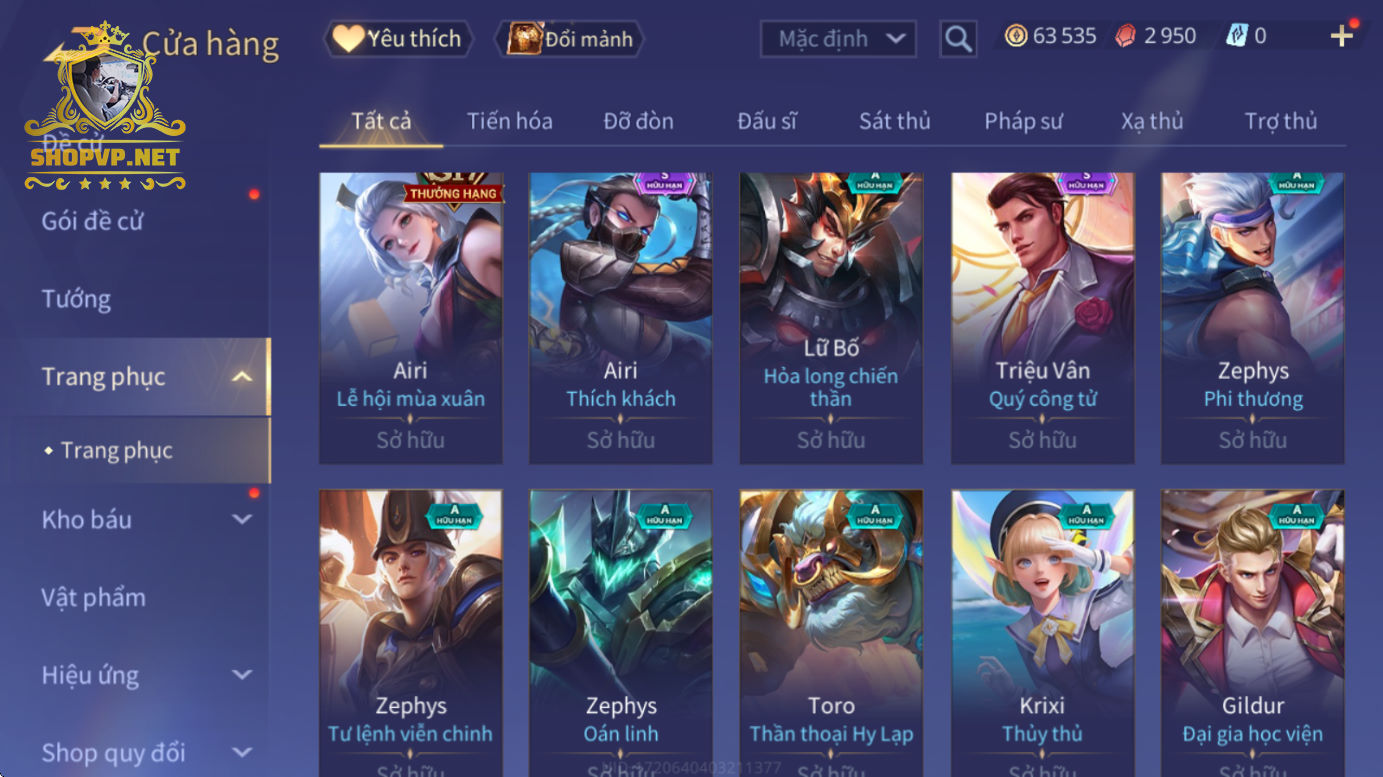Click the SHOPVP.NET crest logo

pyautogui.click(x=105, y=105)
